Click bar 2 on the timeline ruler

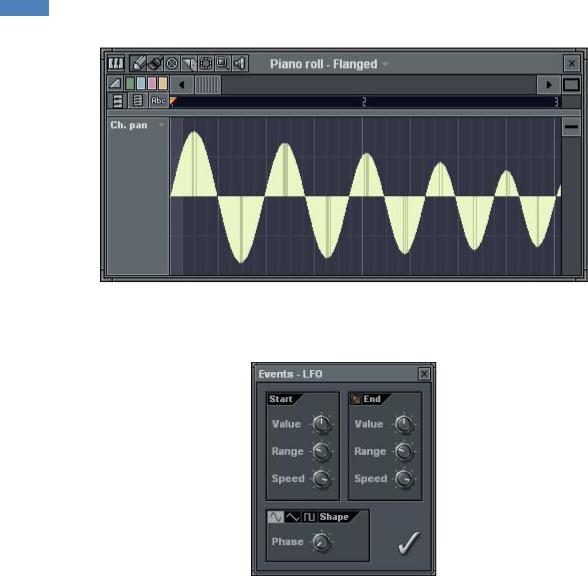click(364, 102)
